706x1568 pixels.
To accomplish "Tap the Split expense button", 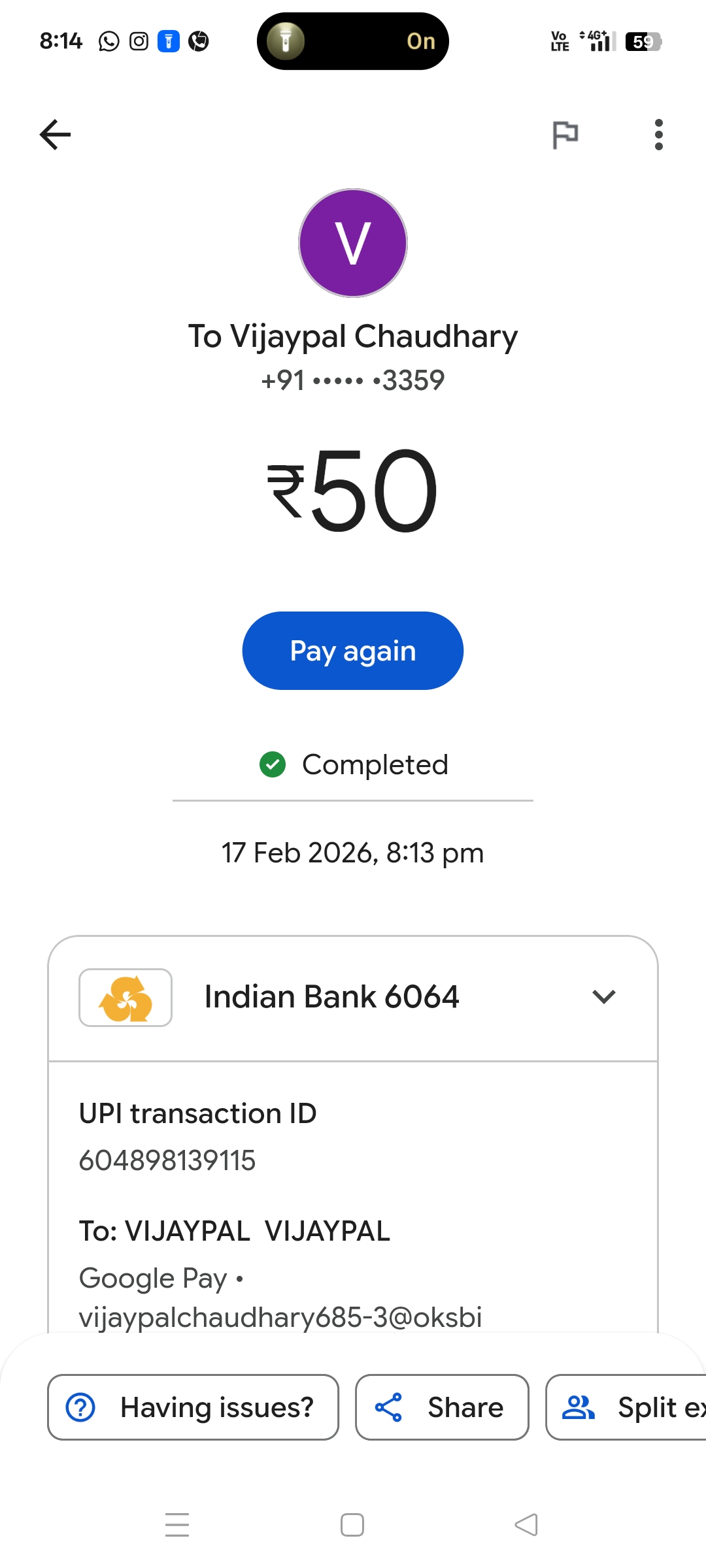I will pos(628,1407).
